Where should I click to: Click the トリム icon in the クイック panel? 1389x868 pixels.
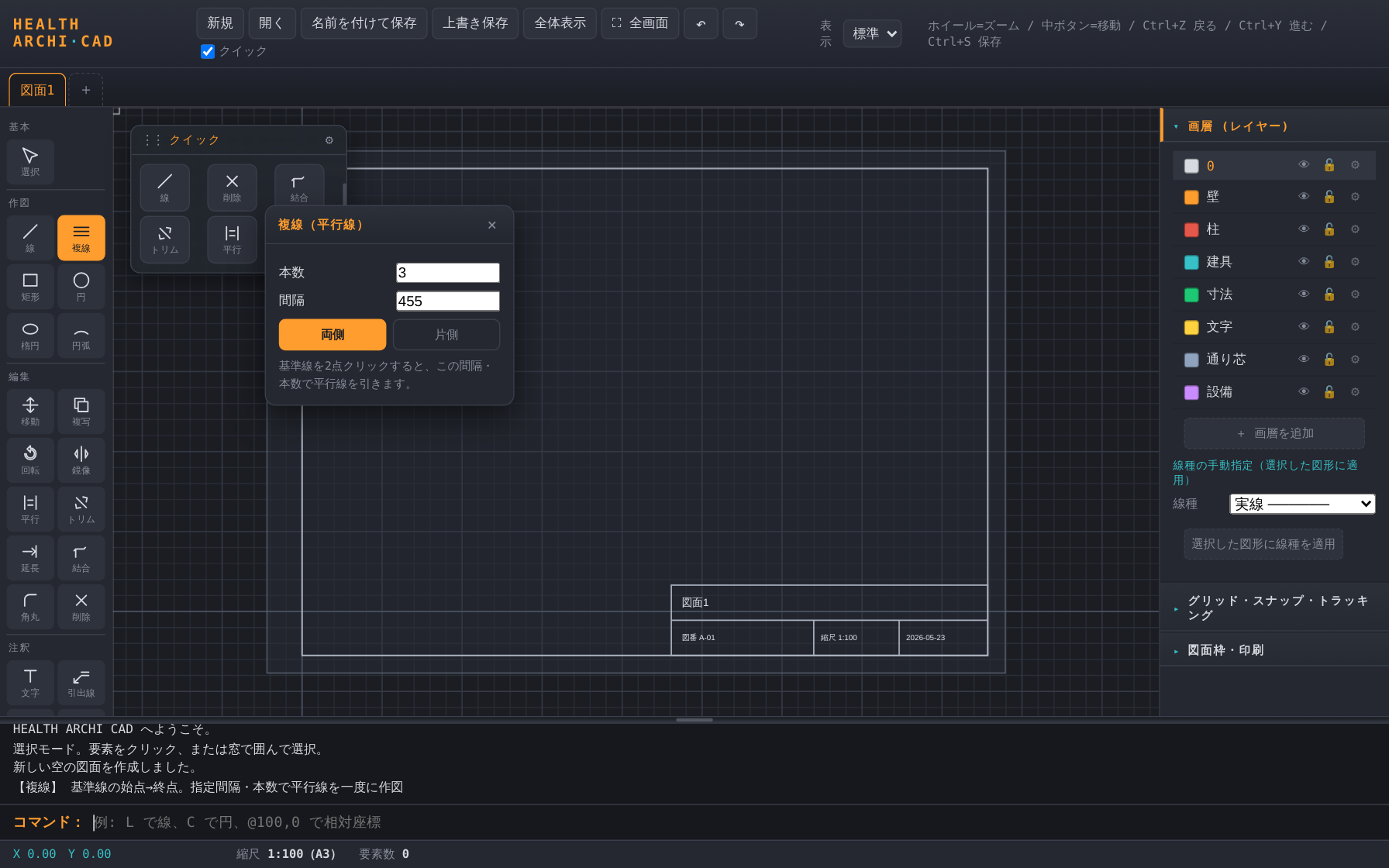click(x=165, y=239)
